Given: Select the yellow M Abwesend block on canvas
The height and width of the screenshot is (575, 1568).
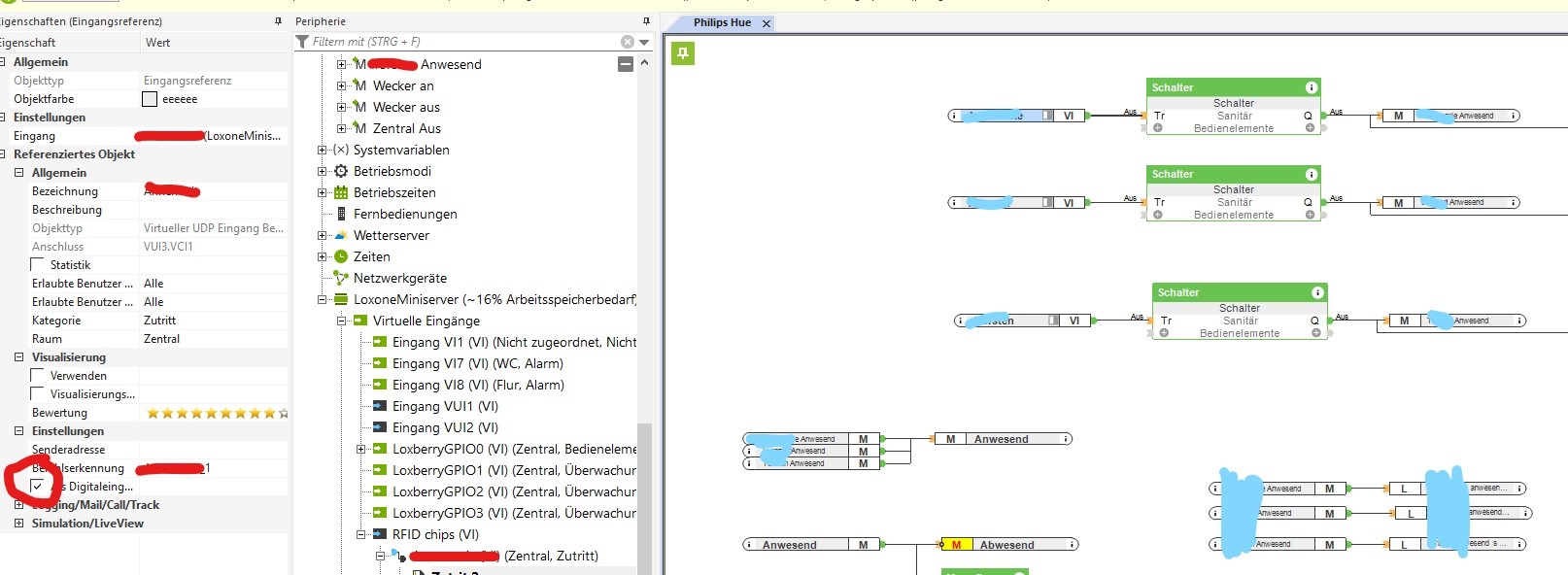Looking at the screenshot, I should point(1010,545).
